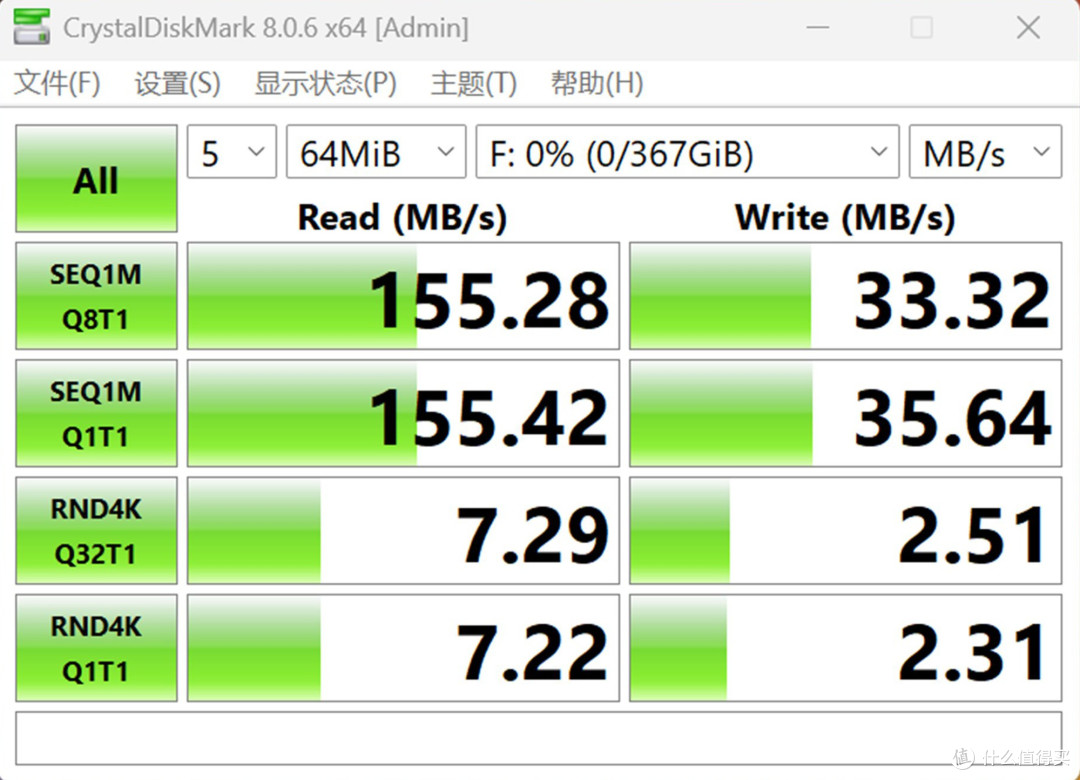Close the CrystalDiskMark window
Screen dimensions: 1080x780
click(1028, 28)
